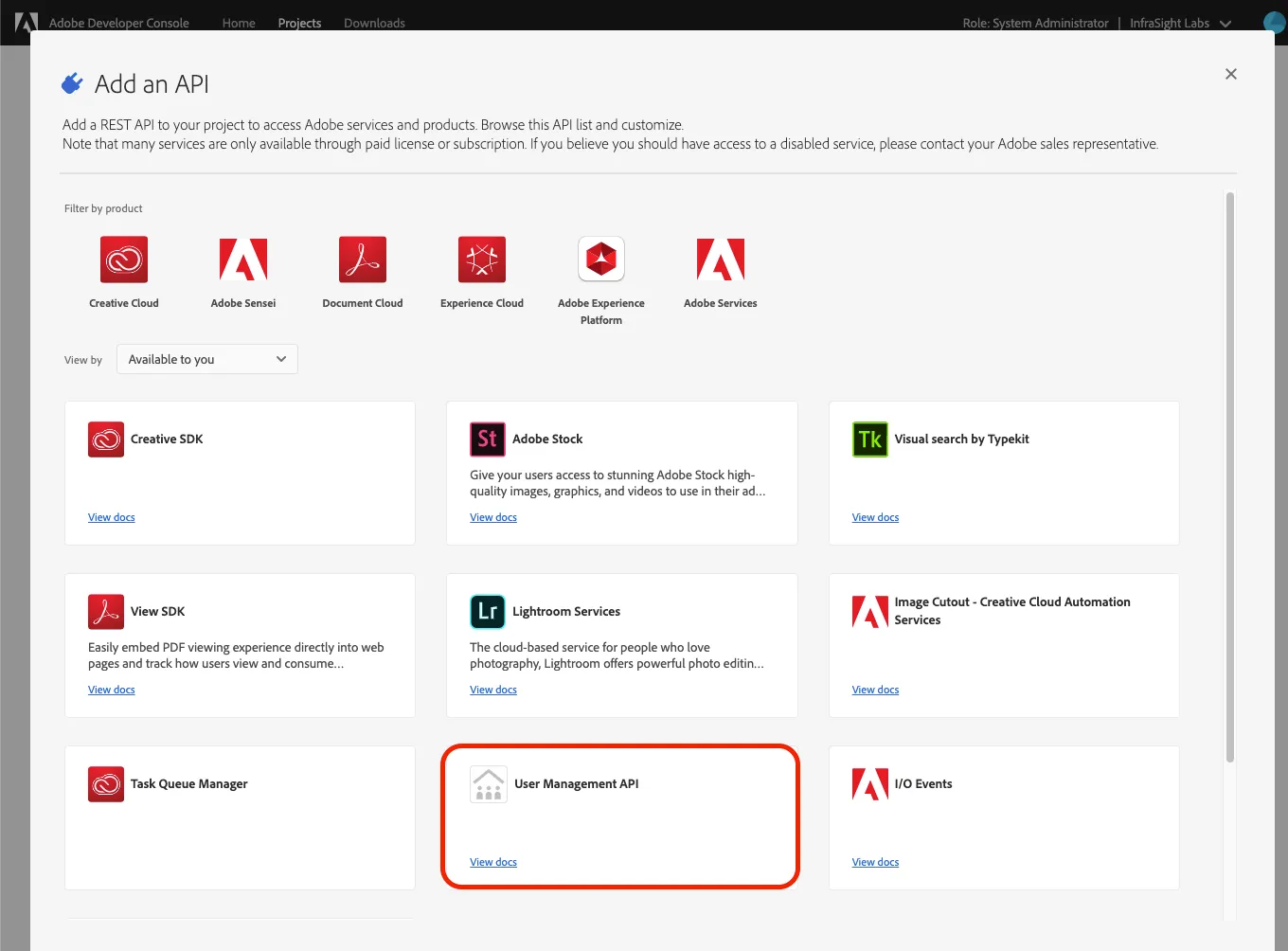Click the User Management API icon
The width and height of the screenshot is (1288, 951).
click(x=489, y=784)
